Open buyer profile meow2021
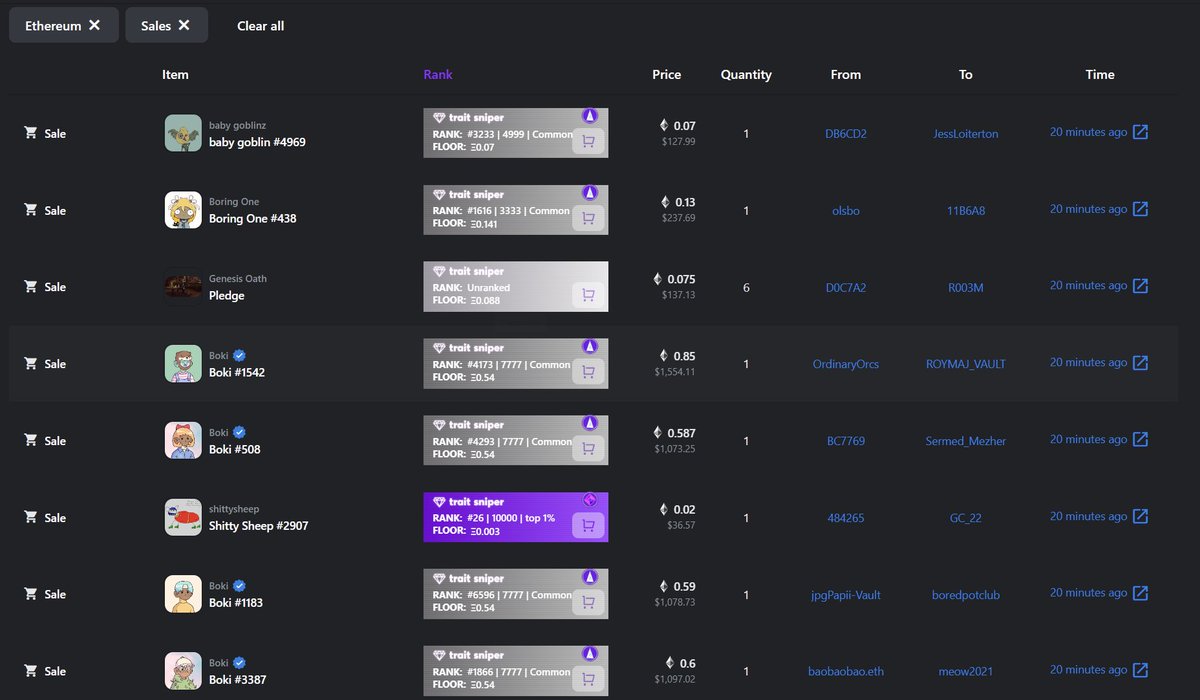The image size is (1200, 700). pos(966,671)
